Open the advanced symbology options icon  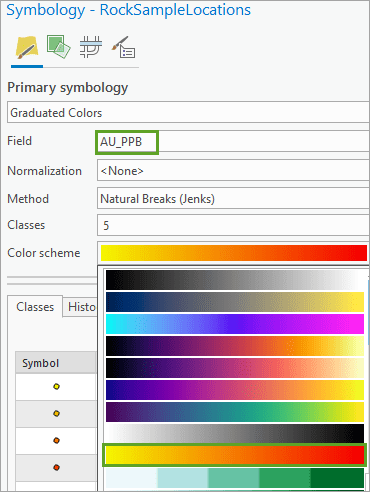pyautogui.click(x=123, y=47)
